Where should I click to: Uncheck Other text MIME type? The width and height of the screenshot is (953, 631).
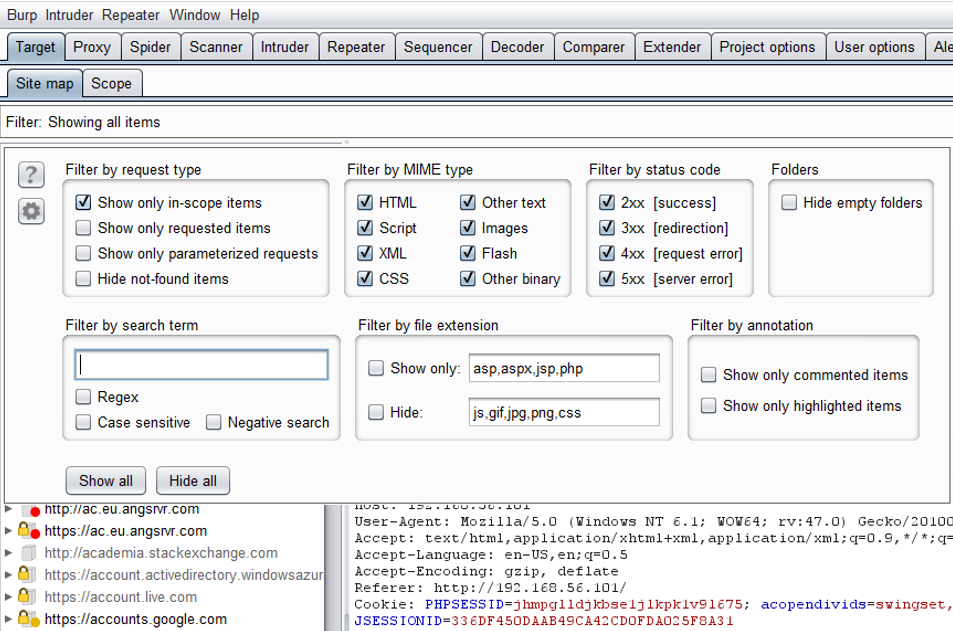(x=467, y=202)
